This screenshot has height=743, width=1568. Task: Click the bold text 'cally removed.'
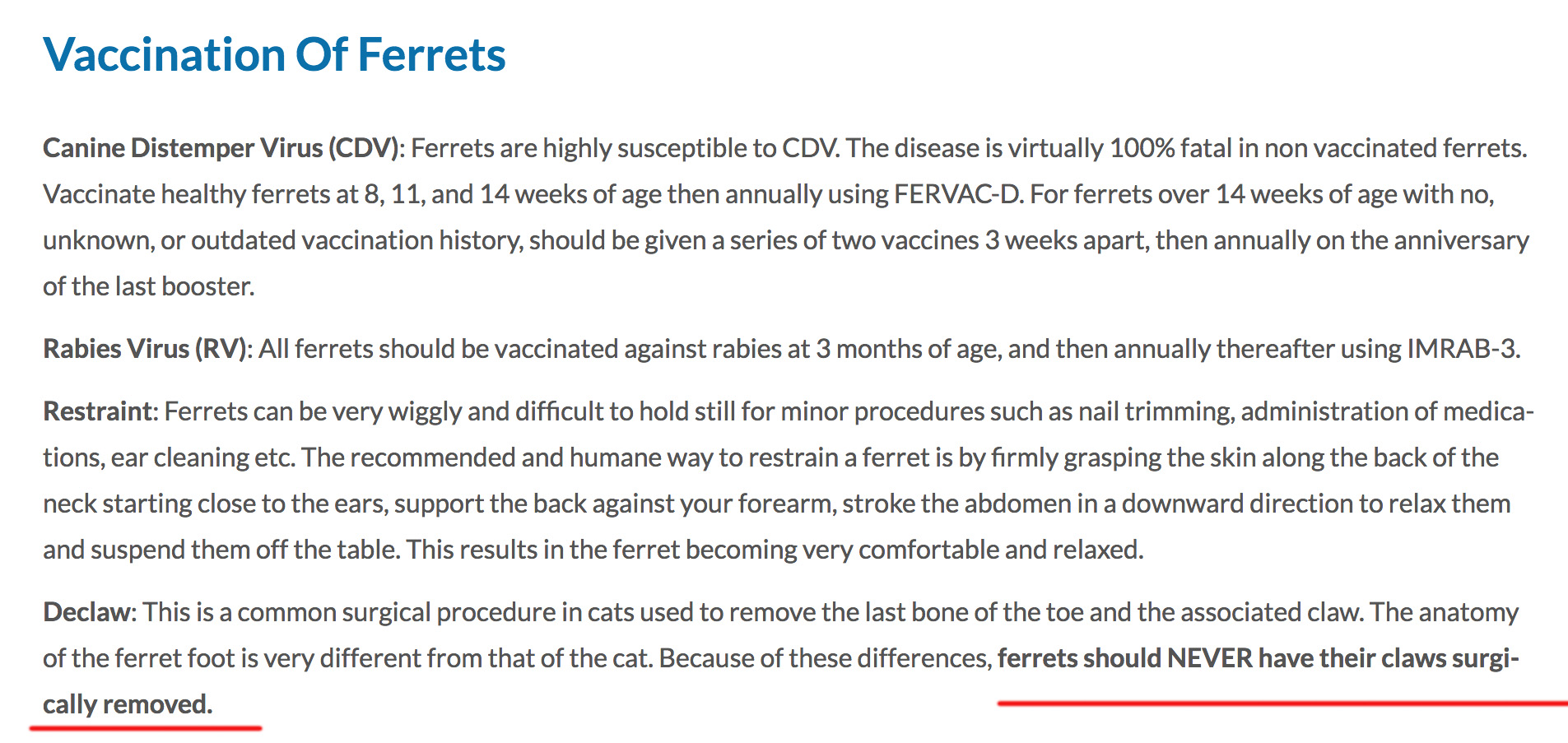[128, 704]
